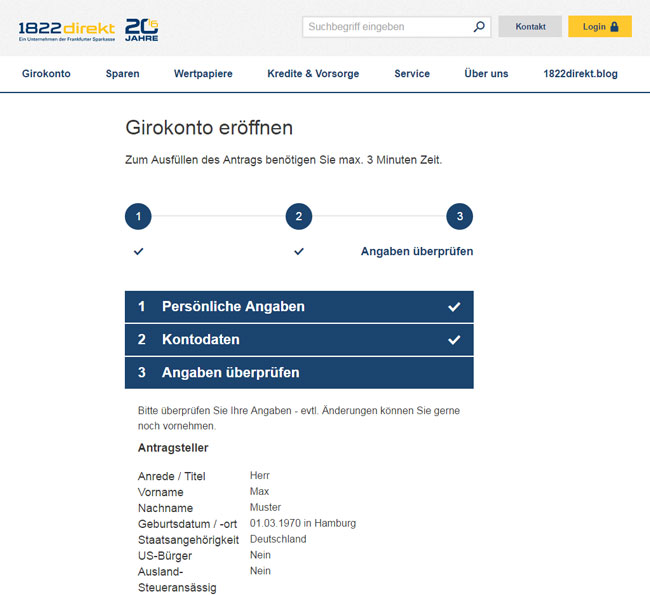Click the US-Bürger label

(x=165, y=556)
